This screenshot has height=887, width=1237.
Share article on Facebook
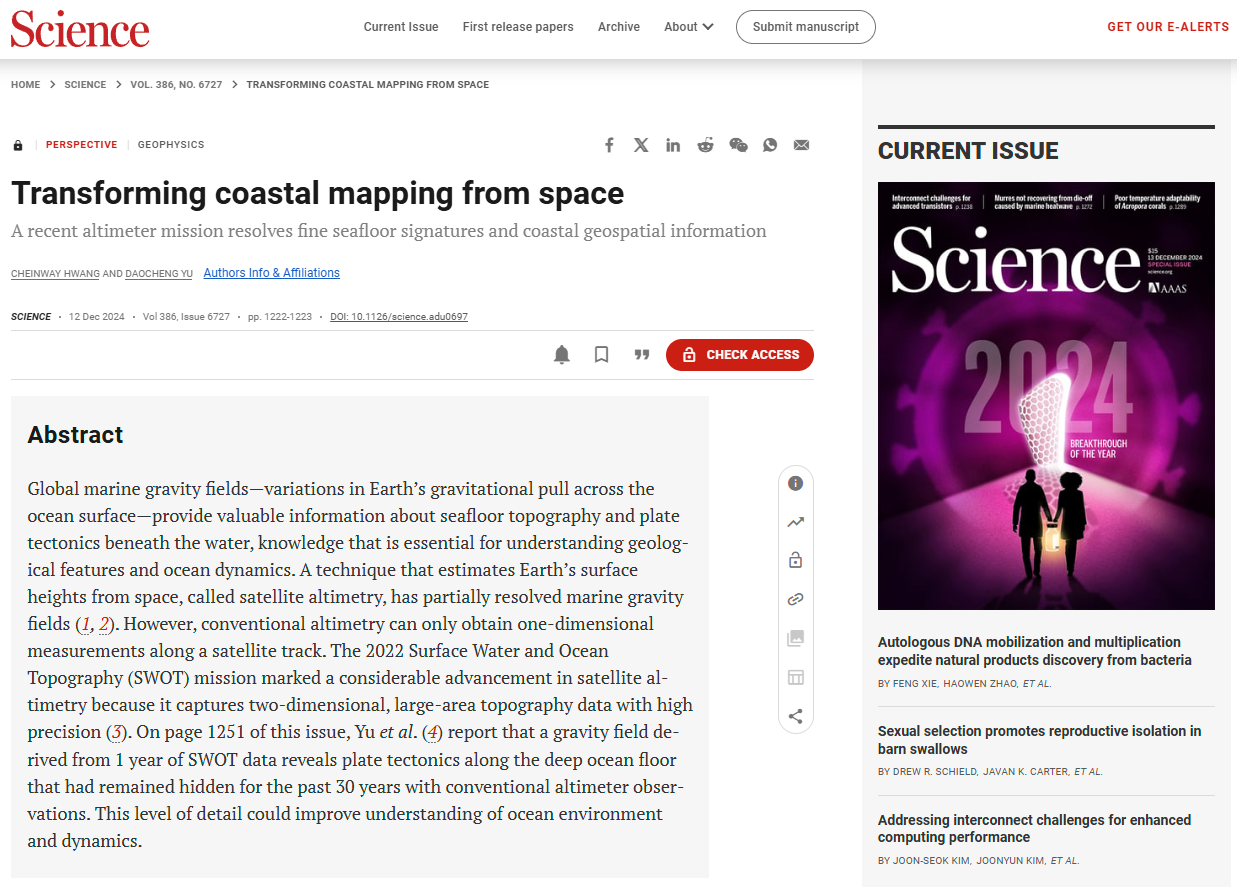609,145
